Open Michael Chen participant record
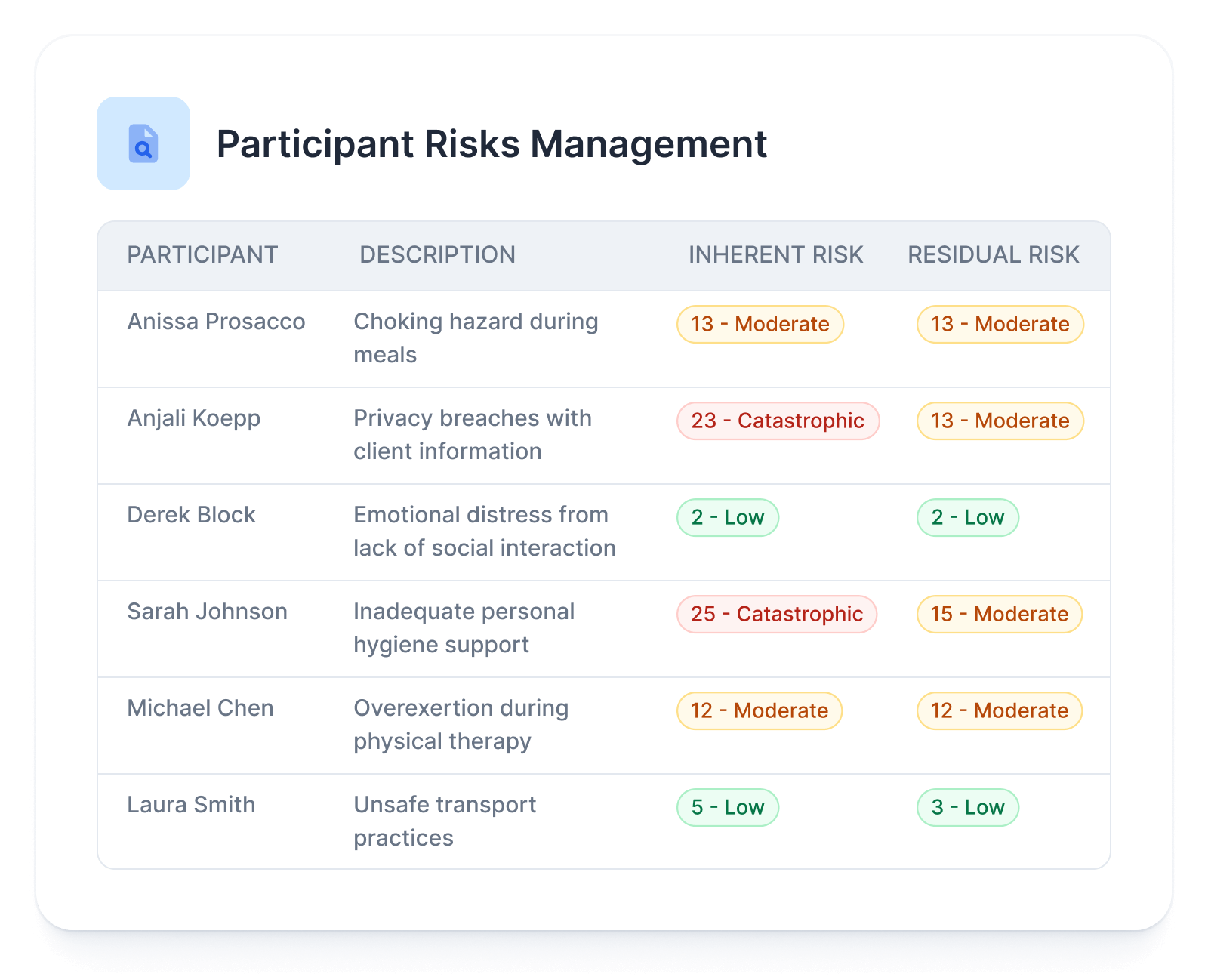Screen dimensions: 1208x980 pos(200,708)
